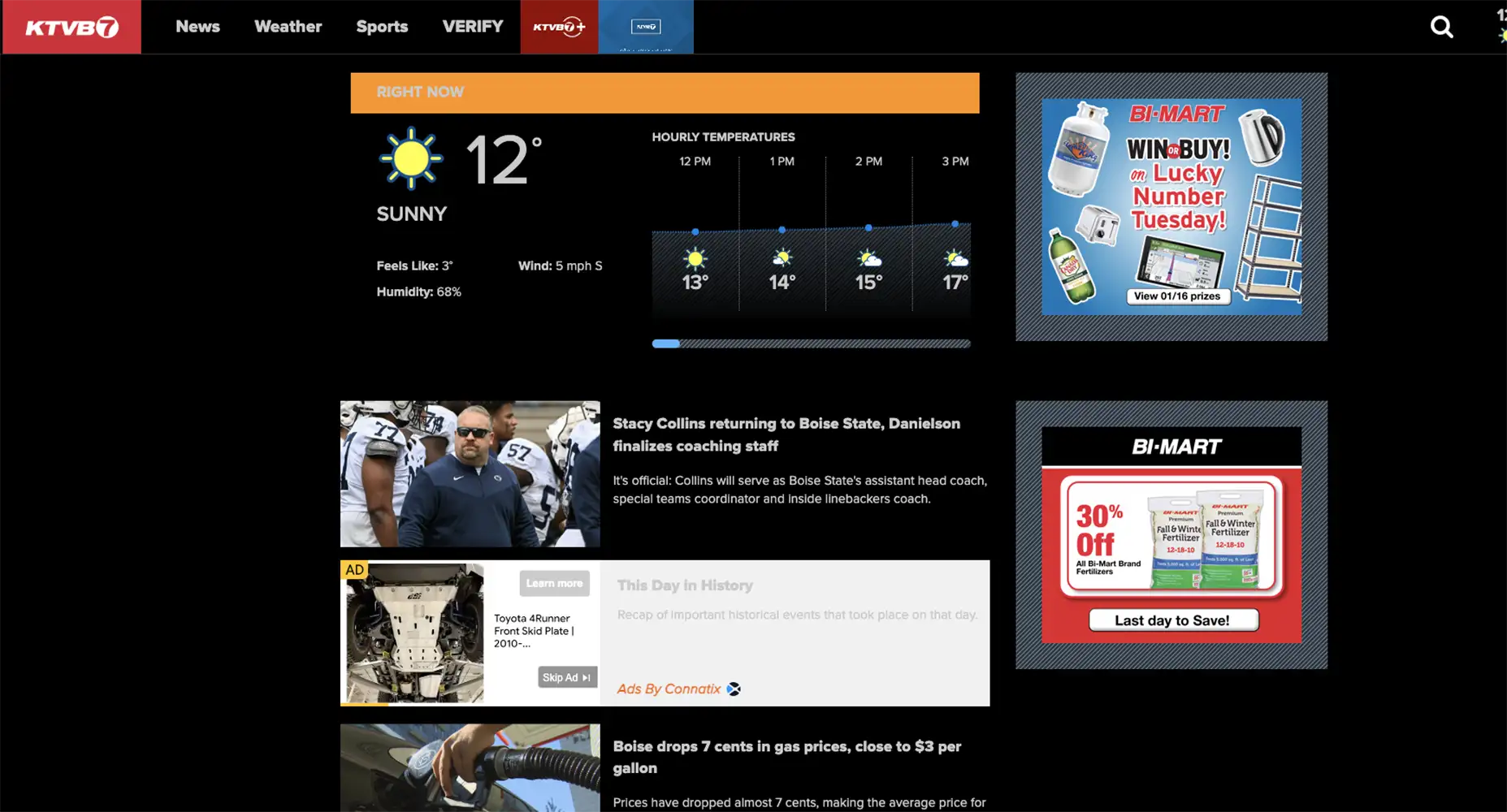Image resolution: width=1507 pixels, height=812 pixels.
Task: Click the 17° hourly temperature value
Action: click(955, 283)
